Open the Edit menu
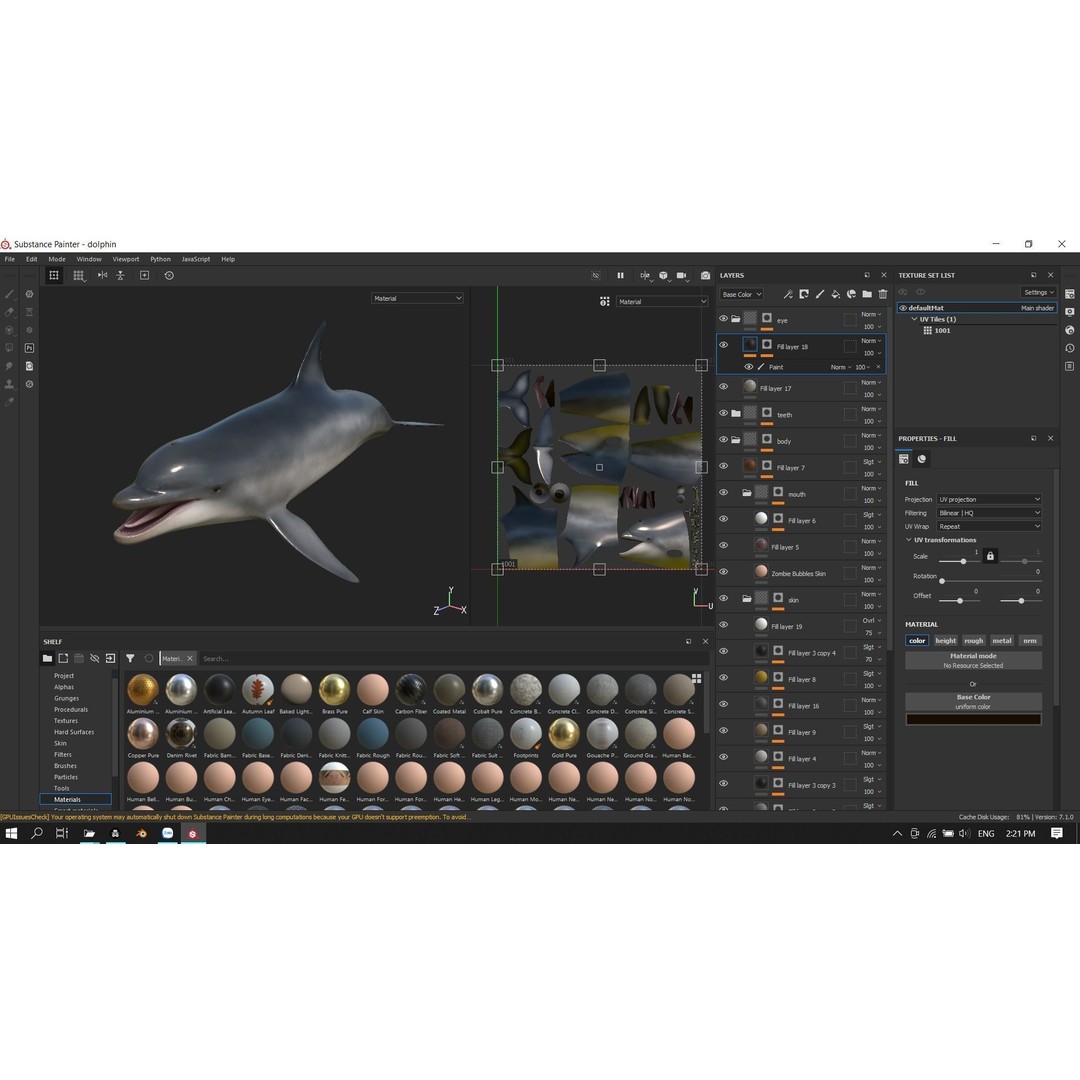This screenshot has height=1080, width=1080. pos(32,259)
